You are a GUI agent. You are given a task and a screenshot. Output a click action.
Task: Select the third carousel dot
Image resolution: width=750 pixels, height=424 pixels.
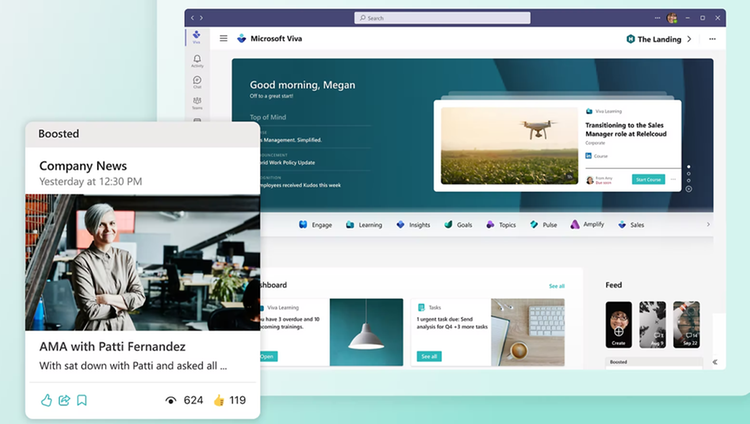point(689,180)
